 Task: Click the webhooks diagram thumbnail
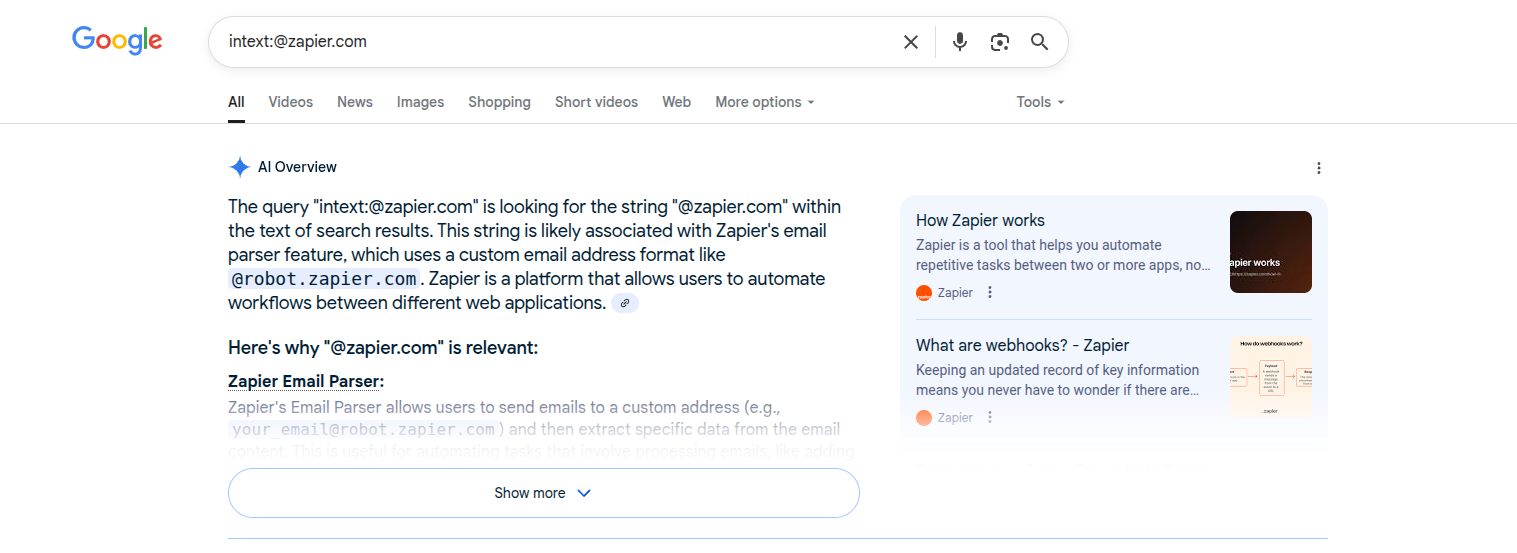tap(1271, 377)
